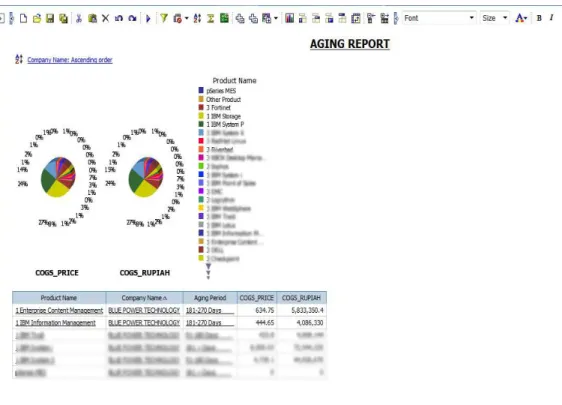Click the Create Sections icon
This screenshot has height=405, width=562.
pyautogui.click(x=342, y=18)
